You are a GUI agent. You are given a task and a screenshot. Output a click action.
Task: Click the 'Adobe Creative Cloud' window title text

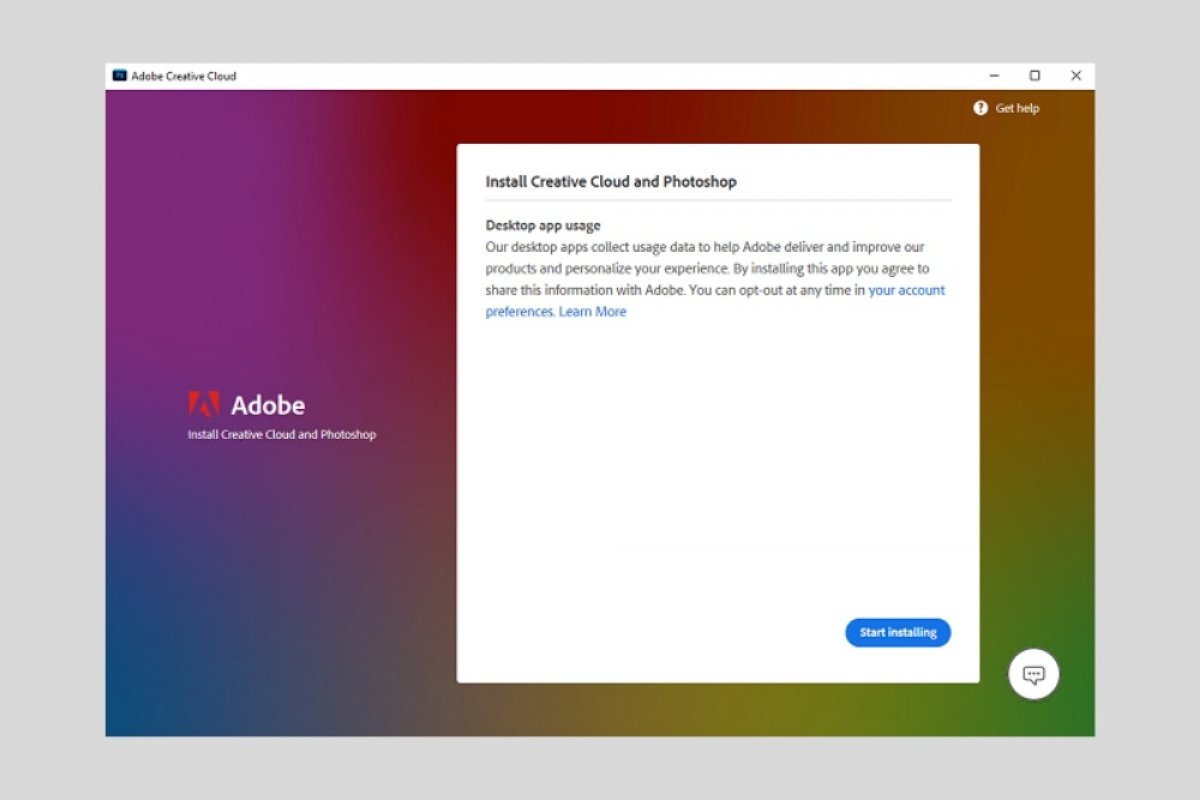pyautogui.click(x=184, y=76)
